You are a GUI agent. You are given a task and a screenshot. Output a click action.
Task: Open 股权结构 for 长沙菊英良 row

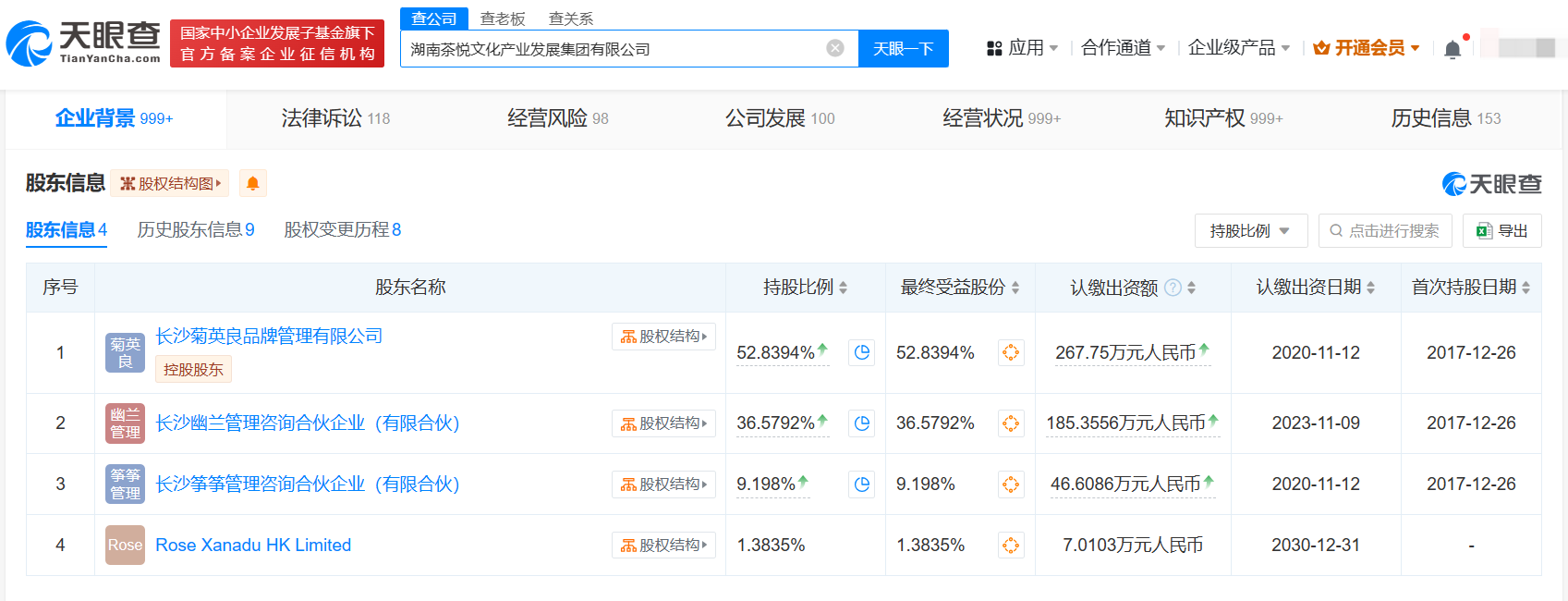[x=663, y=337]
